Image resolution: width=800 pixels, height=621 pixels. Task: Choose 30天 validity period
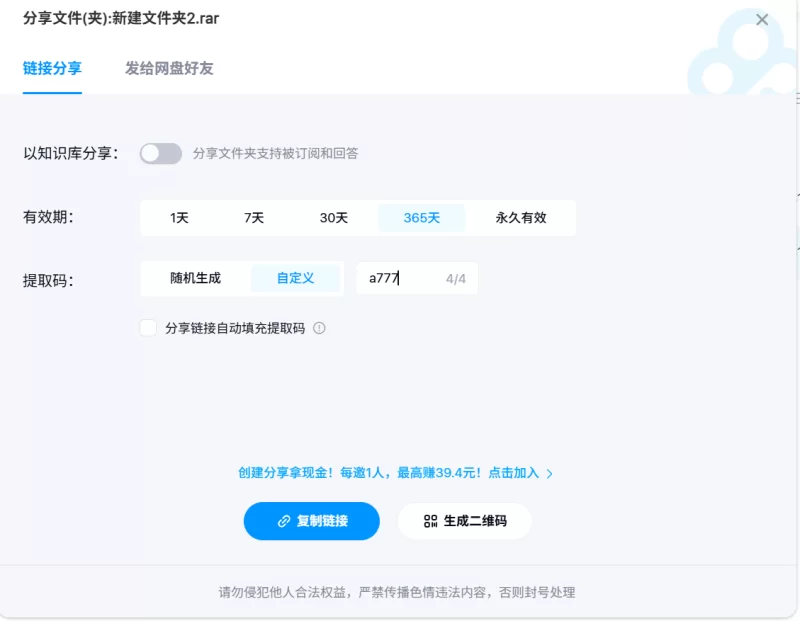tap(334, 218)
